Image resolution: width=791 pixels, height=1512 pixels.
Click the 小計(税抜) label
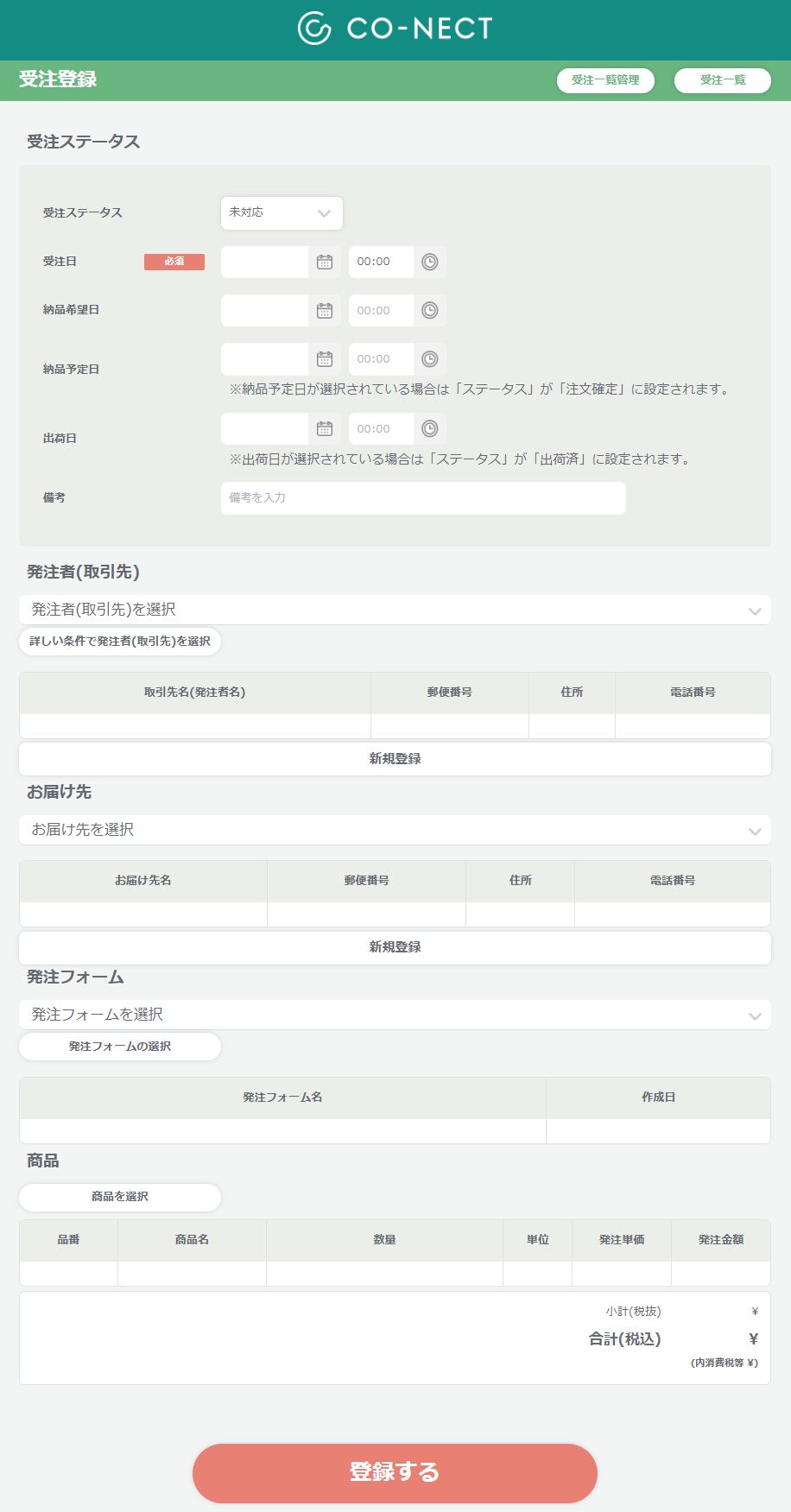point(633,1312)
